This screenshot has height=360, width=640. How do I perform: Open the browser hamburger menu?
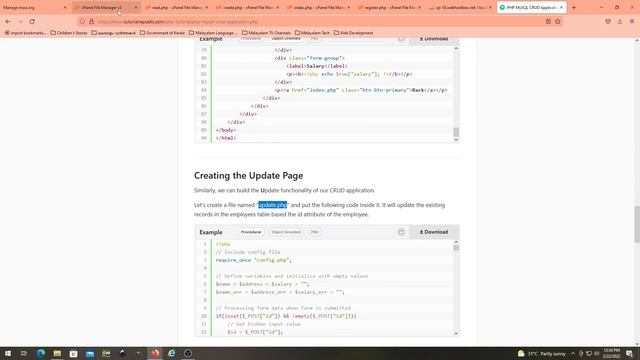coord(631,21)
